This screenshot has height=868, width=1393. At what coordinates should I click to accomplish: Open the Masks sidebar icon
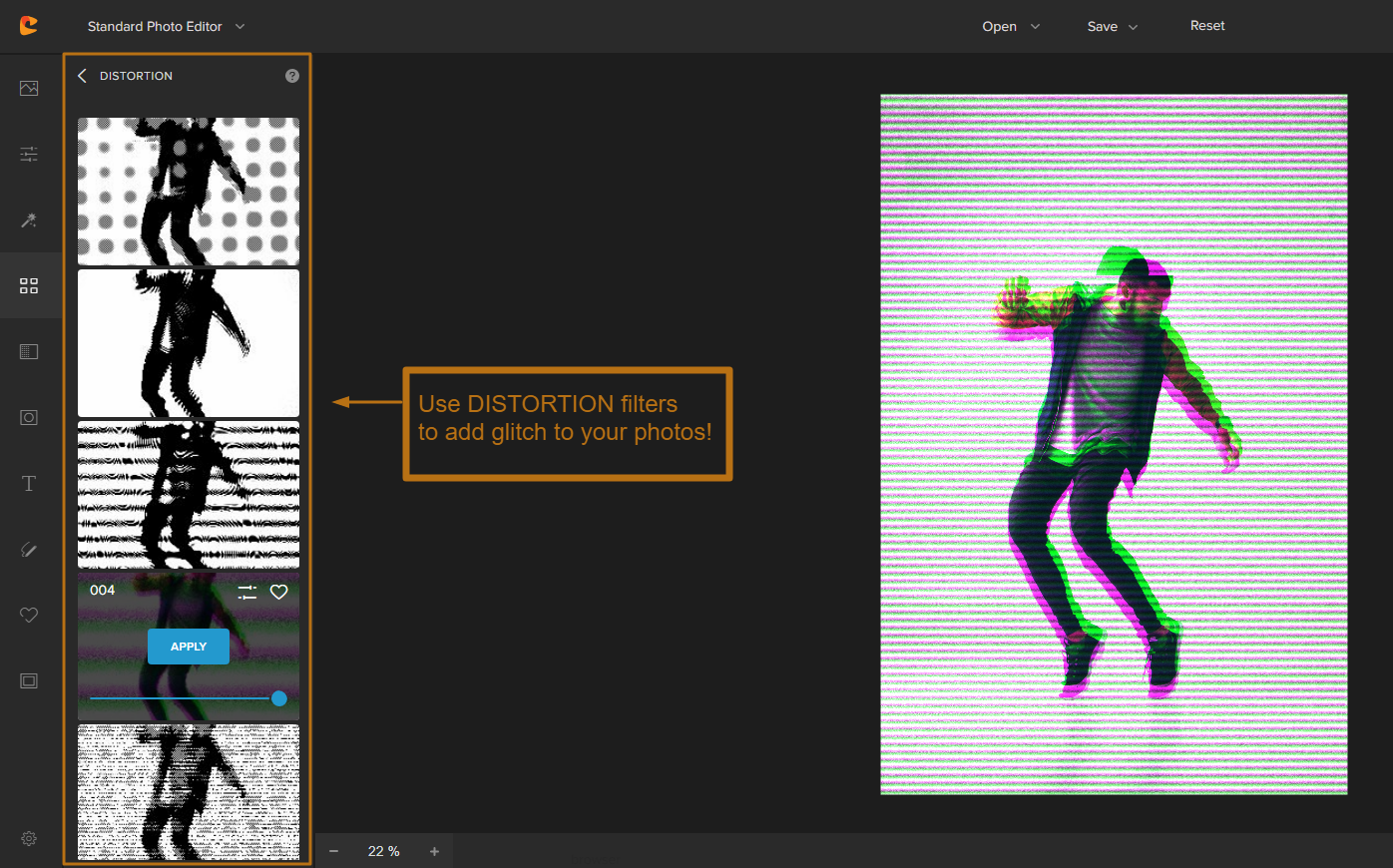(29, 417)
